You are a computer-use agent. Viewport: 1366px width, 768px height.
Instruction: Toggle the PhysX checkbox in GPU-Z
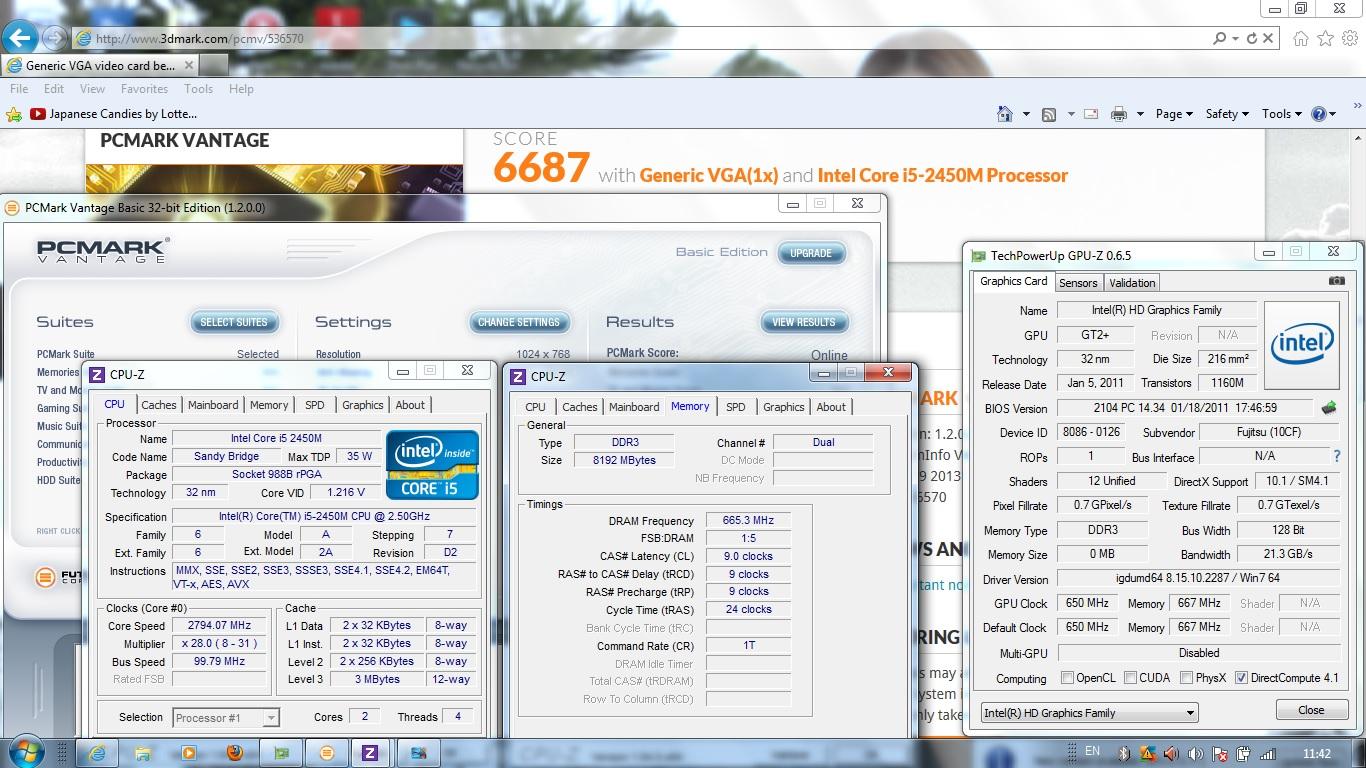1186,678
